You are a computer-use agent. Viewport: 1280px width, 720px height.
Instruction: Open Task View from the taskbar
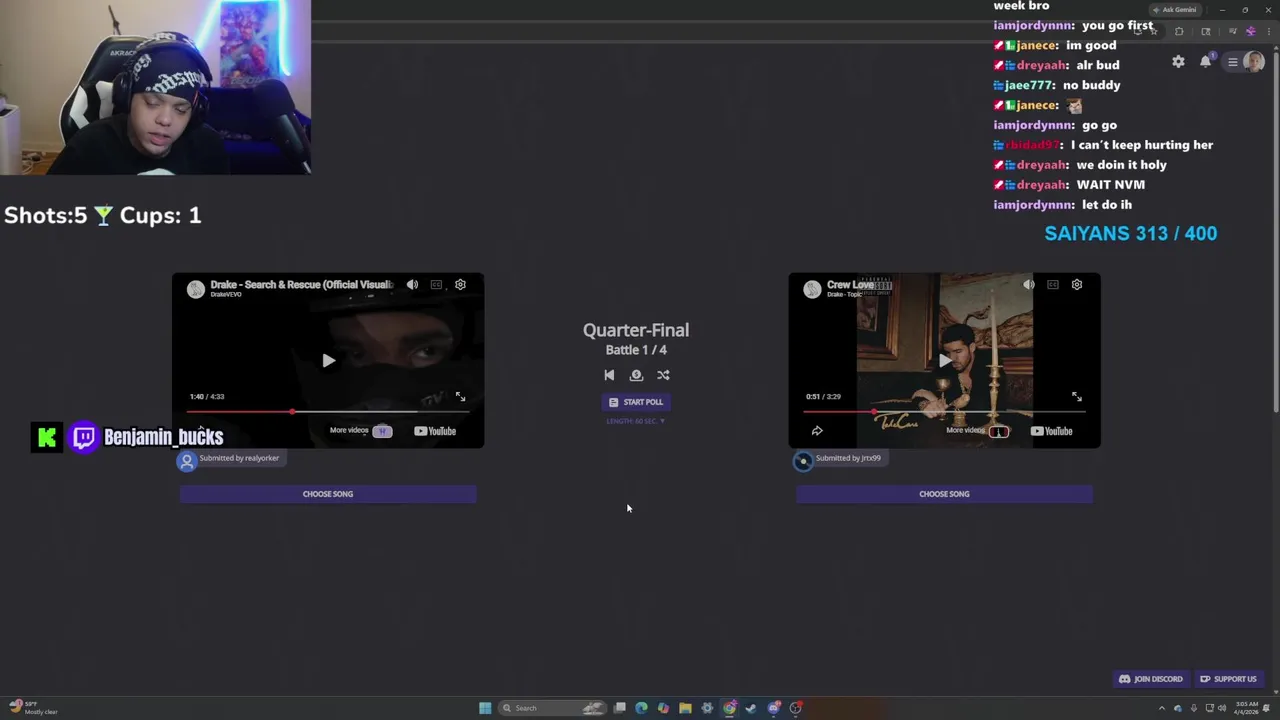[620, 708]
